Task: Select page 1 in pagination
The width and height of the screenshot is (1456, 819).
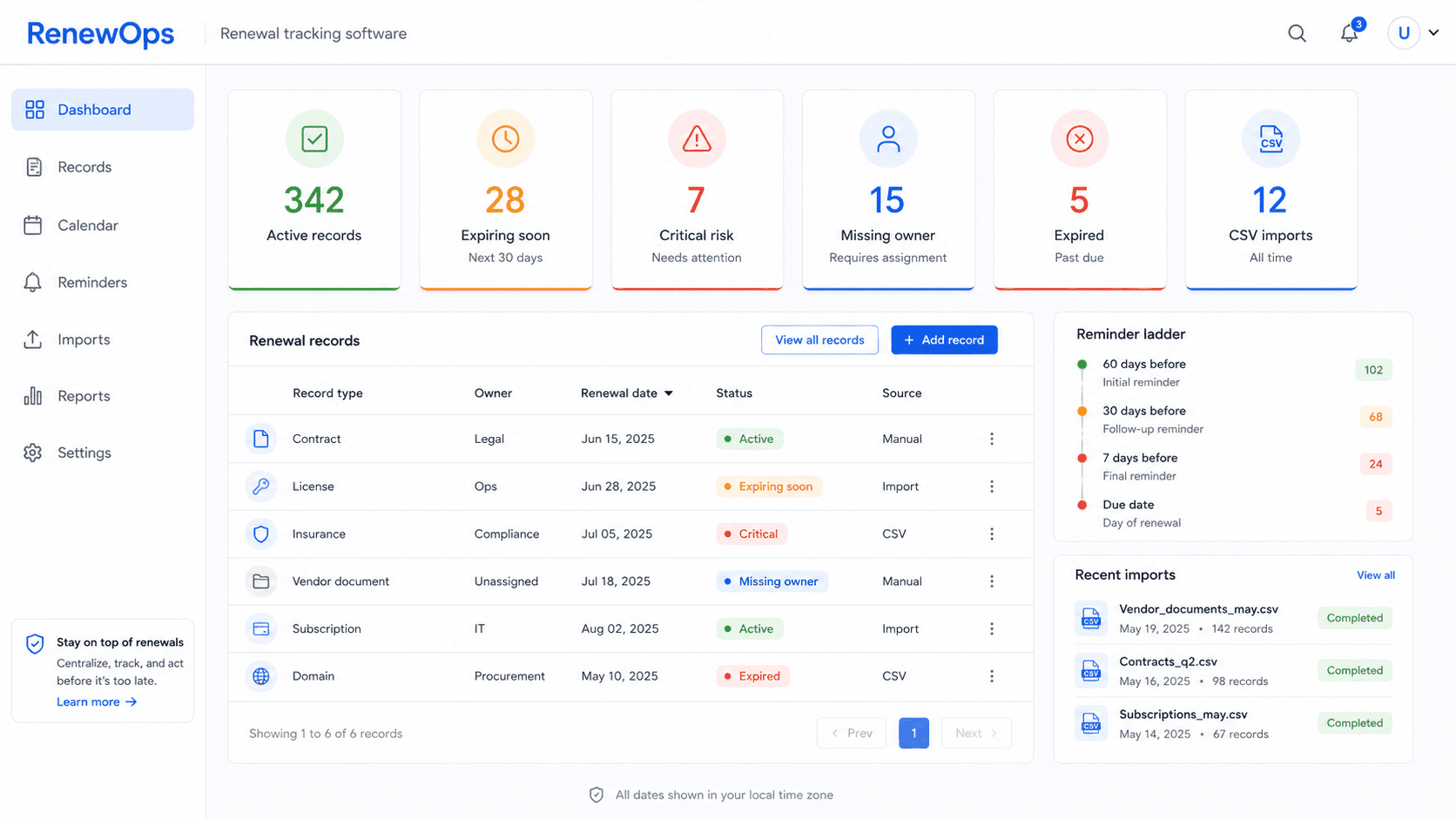Action: (913, 733)
